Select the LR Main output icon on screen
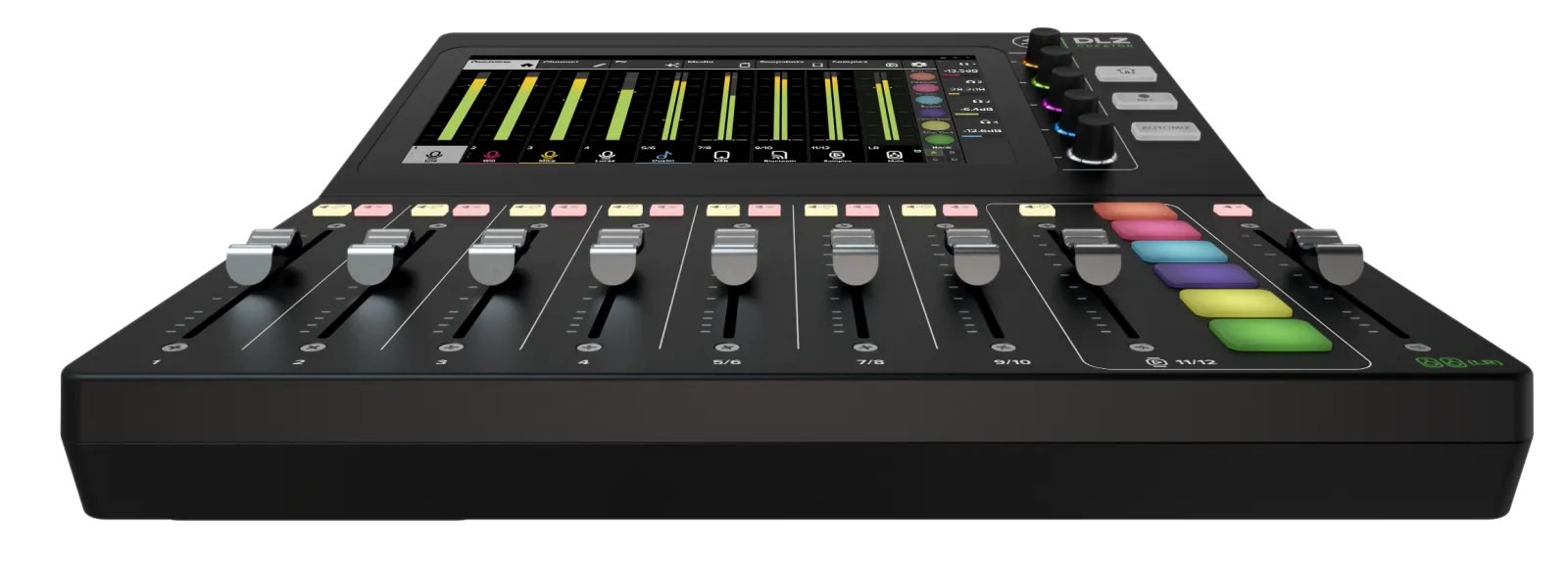 [x=895, y=155]
